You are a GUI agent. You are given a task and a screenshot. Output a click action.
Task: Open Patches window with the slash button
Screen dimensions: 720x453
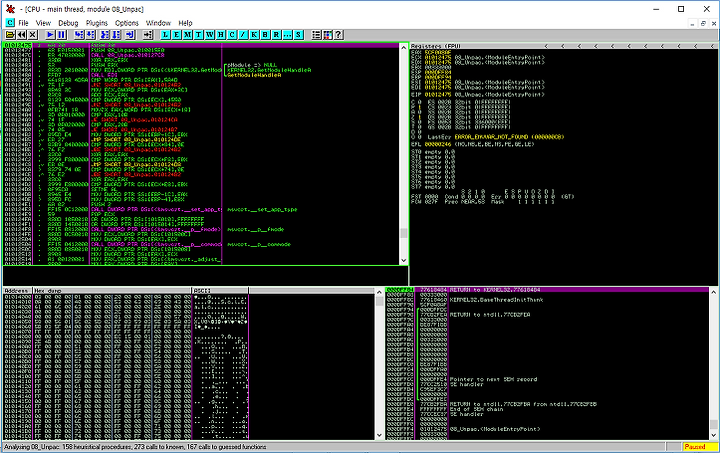243,35
